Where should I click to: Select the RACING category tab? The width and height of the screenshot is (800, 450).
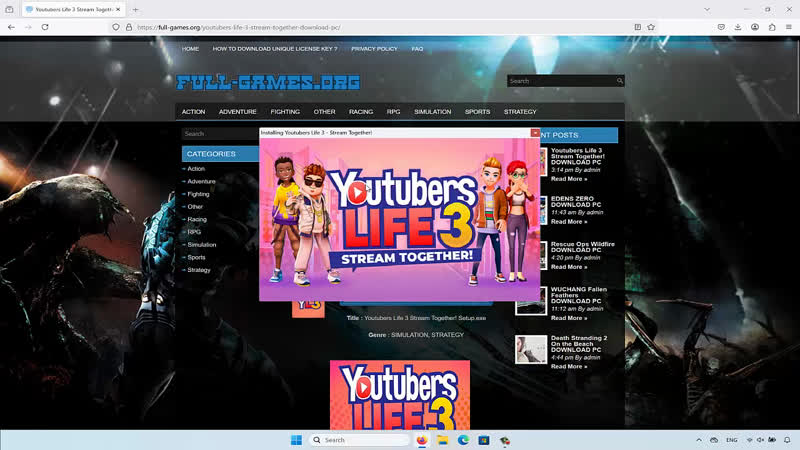[x=361, y=112]
